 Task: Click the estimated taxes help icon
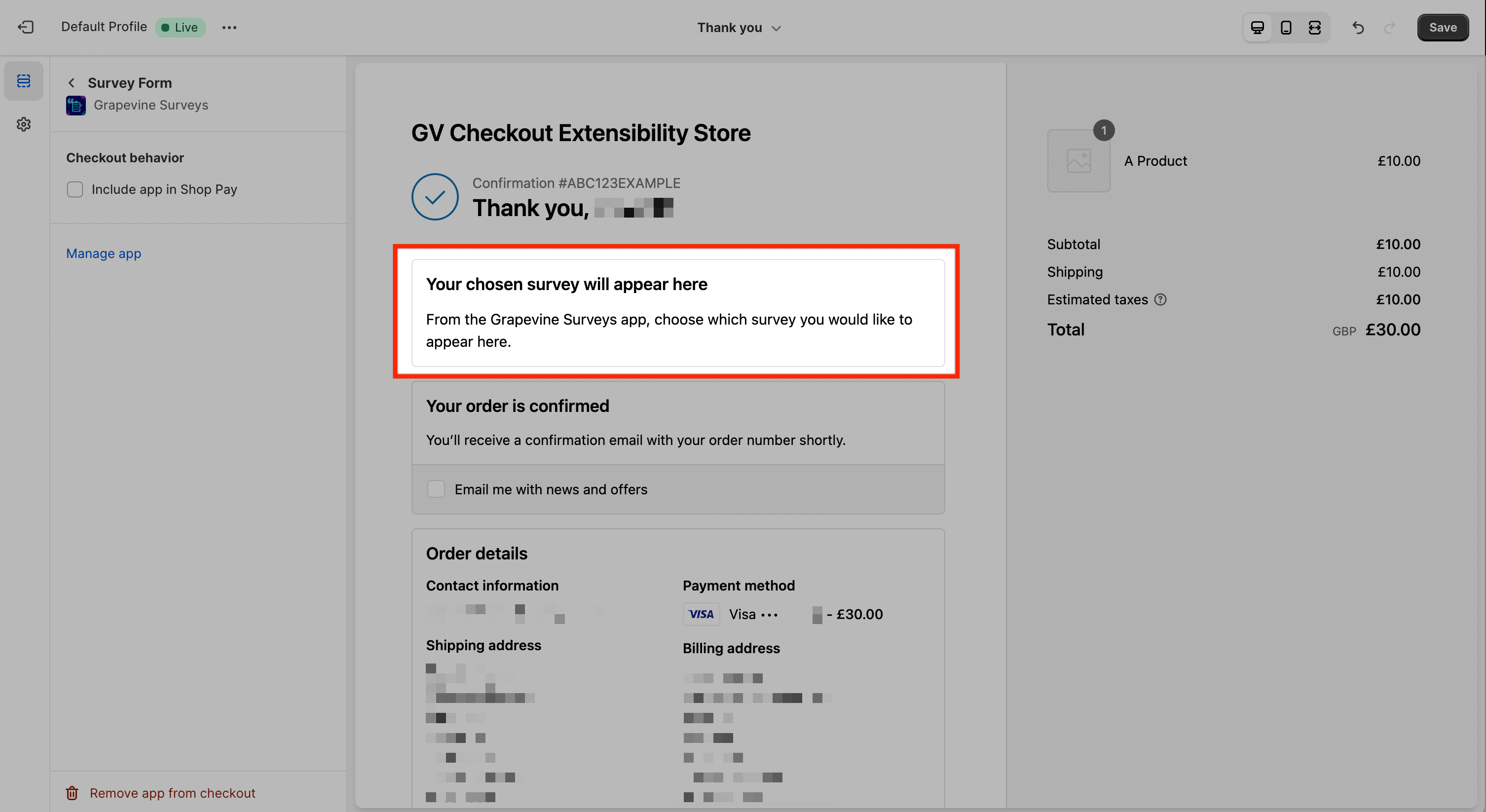click(x=1160, y=299)
